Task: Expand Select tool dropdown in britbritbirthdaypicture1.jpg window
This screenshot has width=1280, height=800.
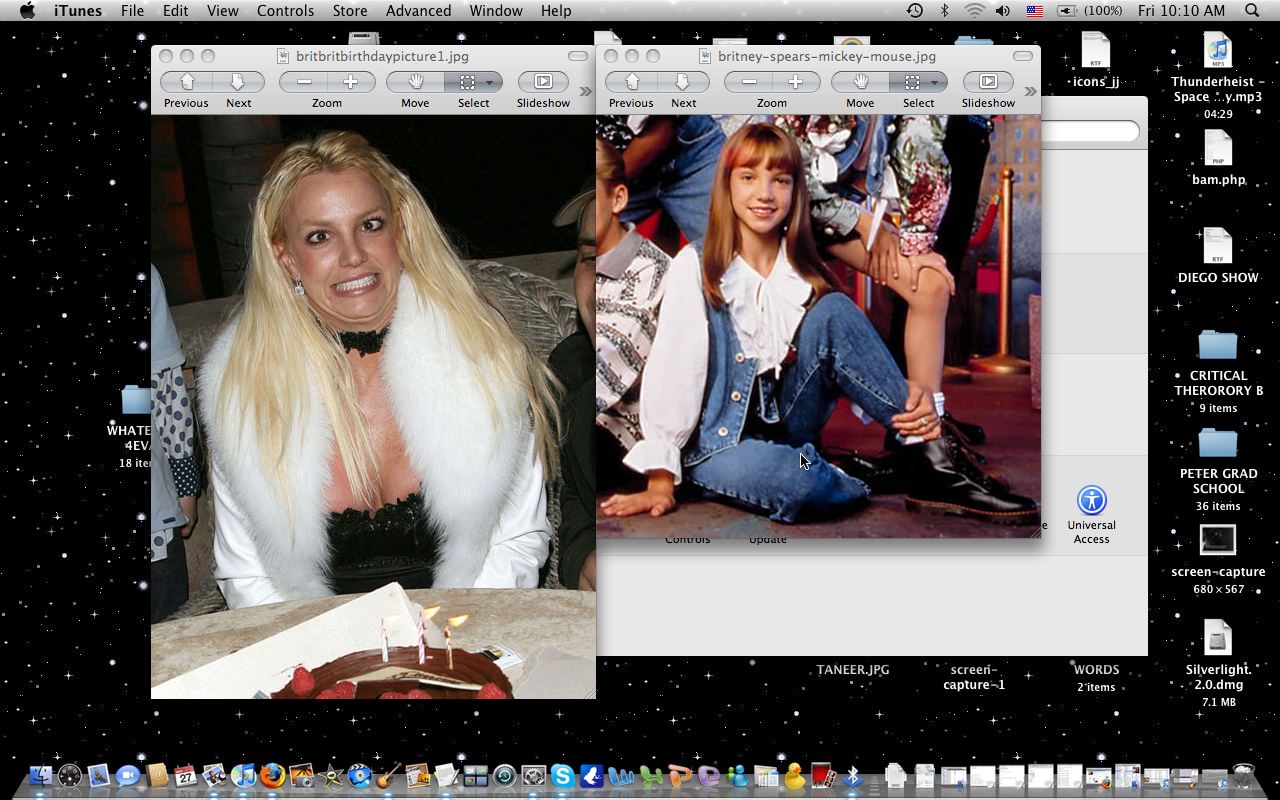Action: [x=490, y=82]
